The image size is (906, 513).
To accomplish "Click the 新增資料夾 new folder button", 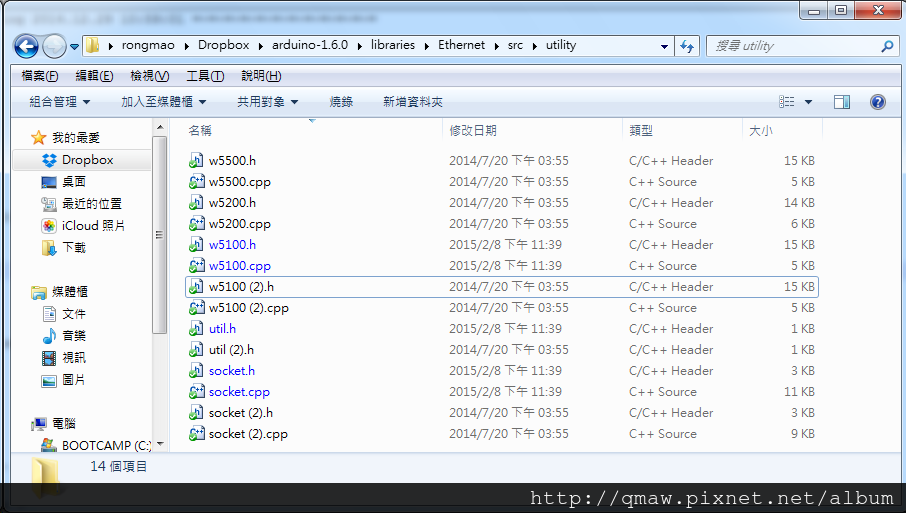I will [413, 102].
